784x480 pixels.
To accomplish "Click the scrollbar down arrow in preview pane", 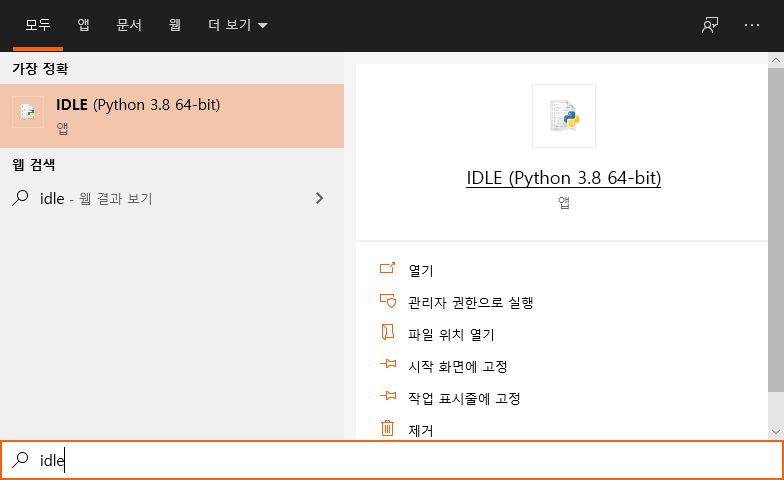I will 776,432.
